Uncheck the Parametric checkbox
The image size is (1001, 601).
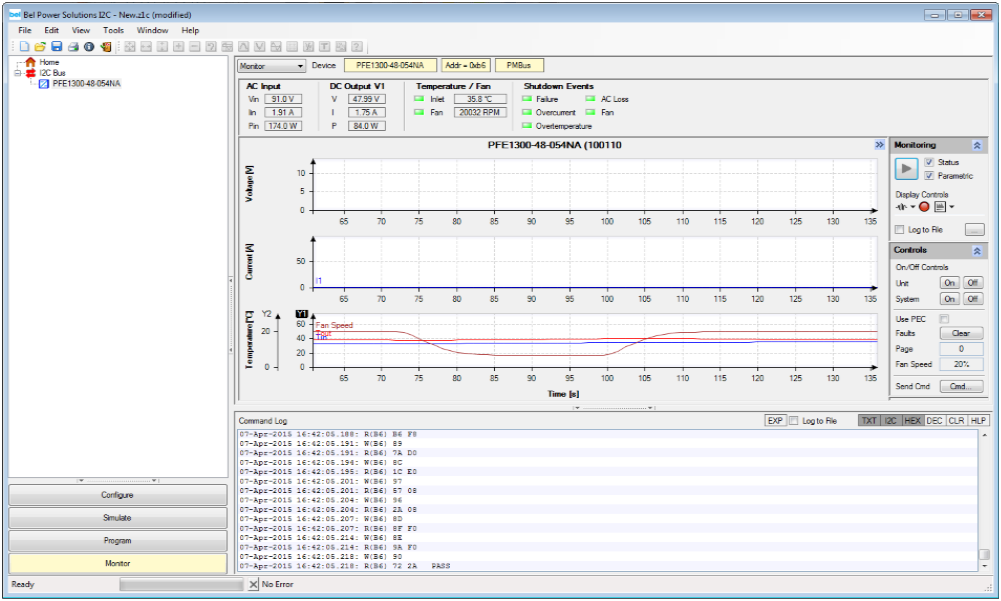[930, 176]
